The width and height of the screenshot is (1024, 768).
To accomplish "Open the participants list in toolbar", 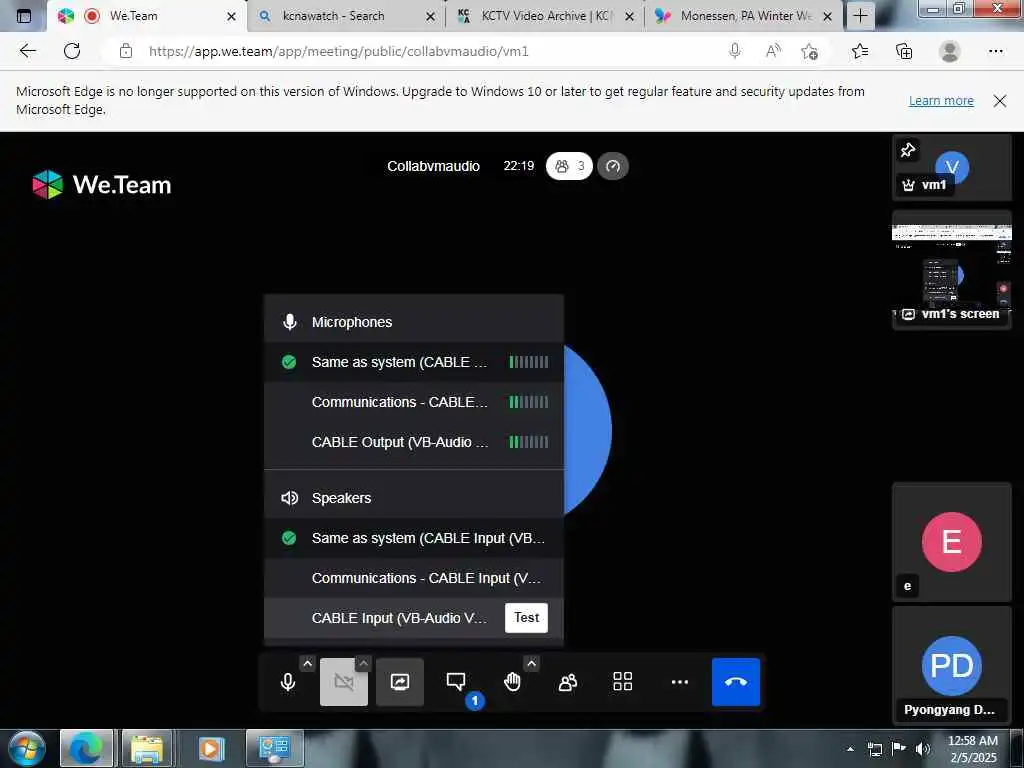I will (x=568, y=682).
